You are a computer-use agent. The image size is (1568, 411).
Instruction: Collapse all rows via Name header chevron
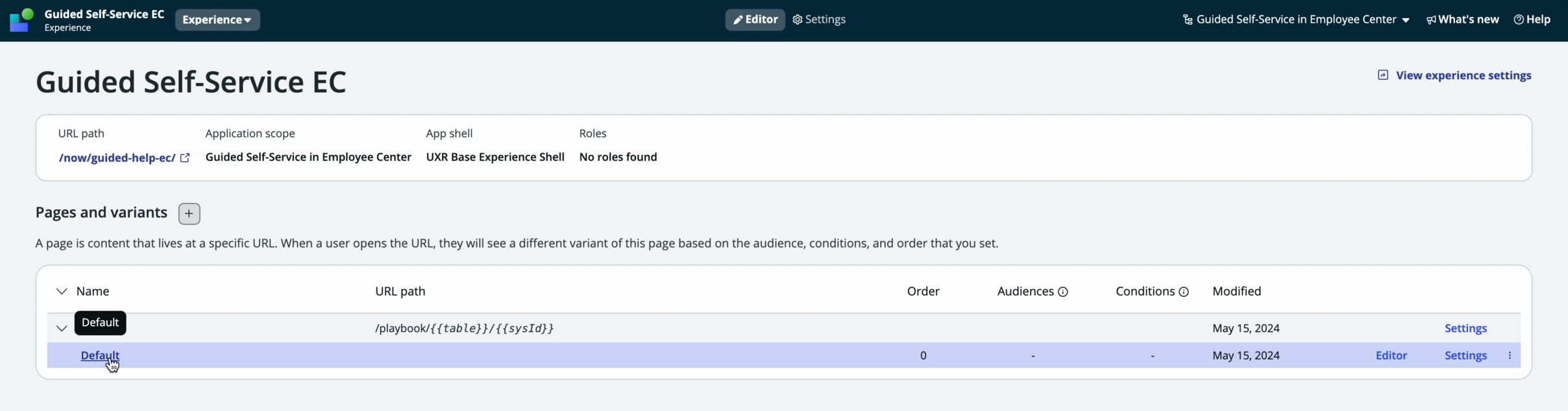click(x=62, y=292)
